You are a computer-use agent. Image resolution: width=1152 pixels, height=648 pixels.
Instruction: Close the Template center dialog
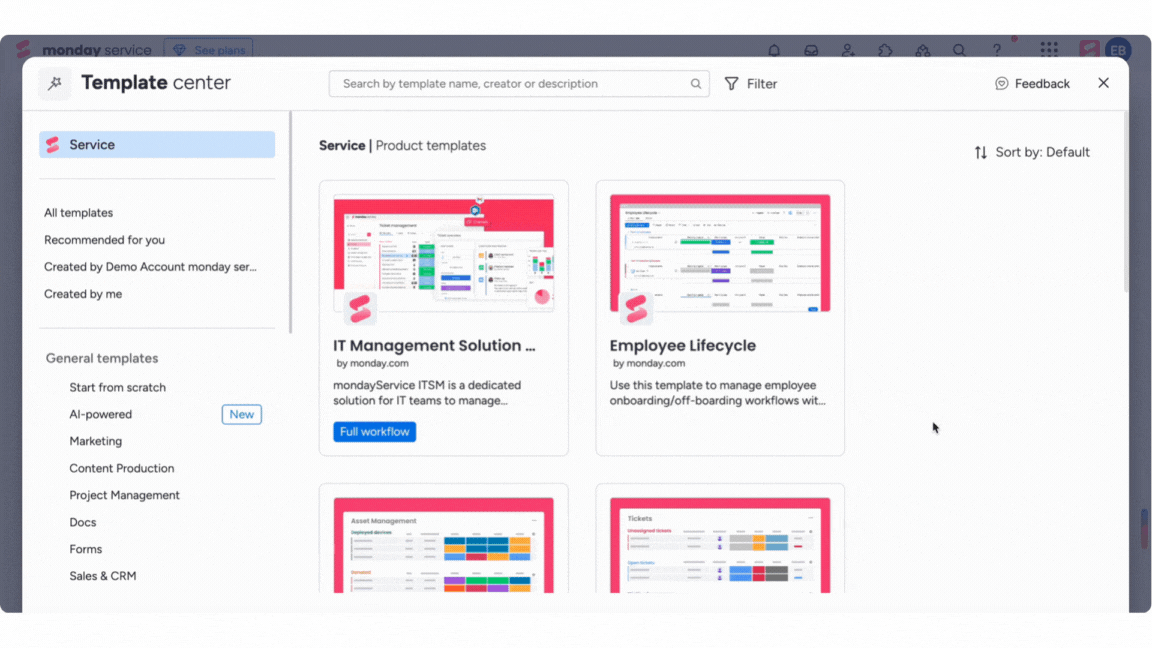(x=1104, y=83)
